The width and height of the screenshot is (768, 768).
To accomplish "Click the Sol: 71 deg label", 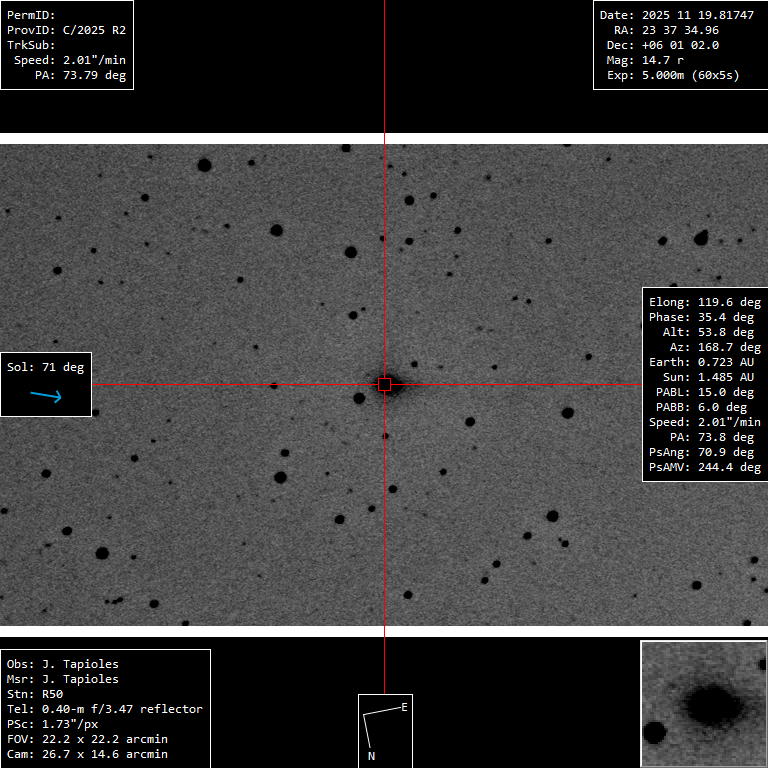I will tap(46, 367).
